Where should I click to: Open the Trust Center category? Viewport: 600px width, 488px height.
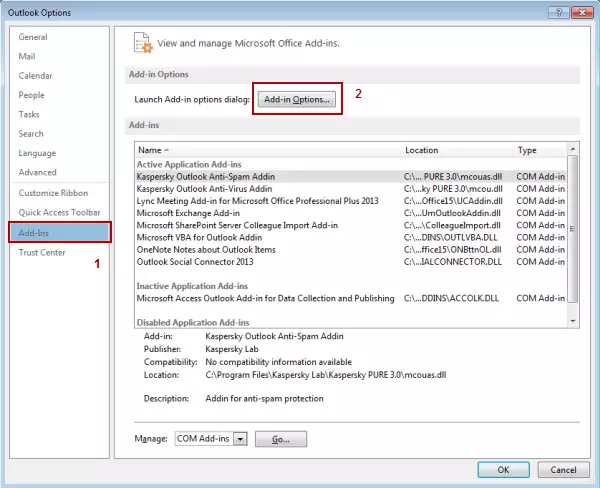[42, 252]
